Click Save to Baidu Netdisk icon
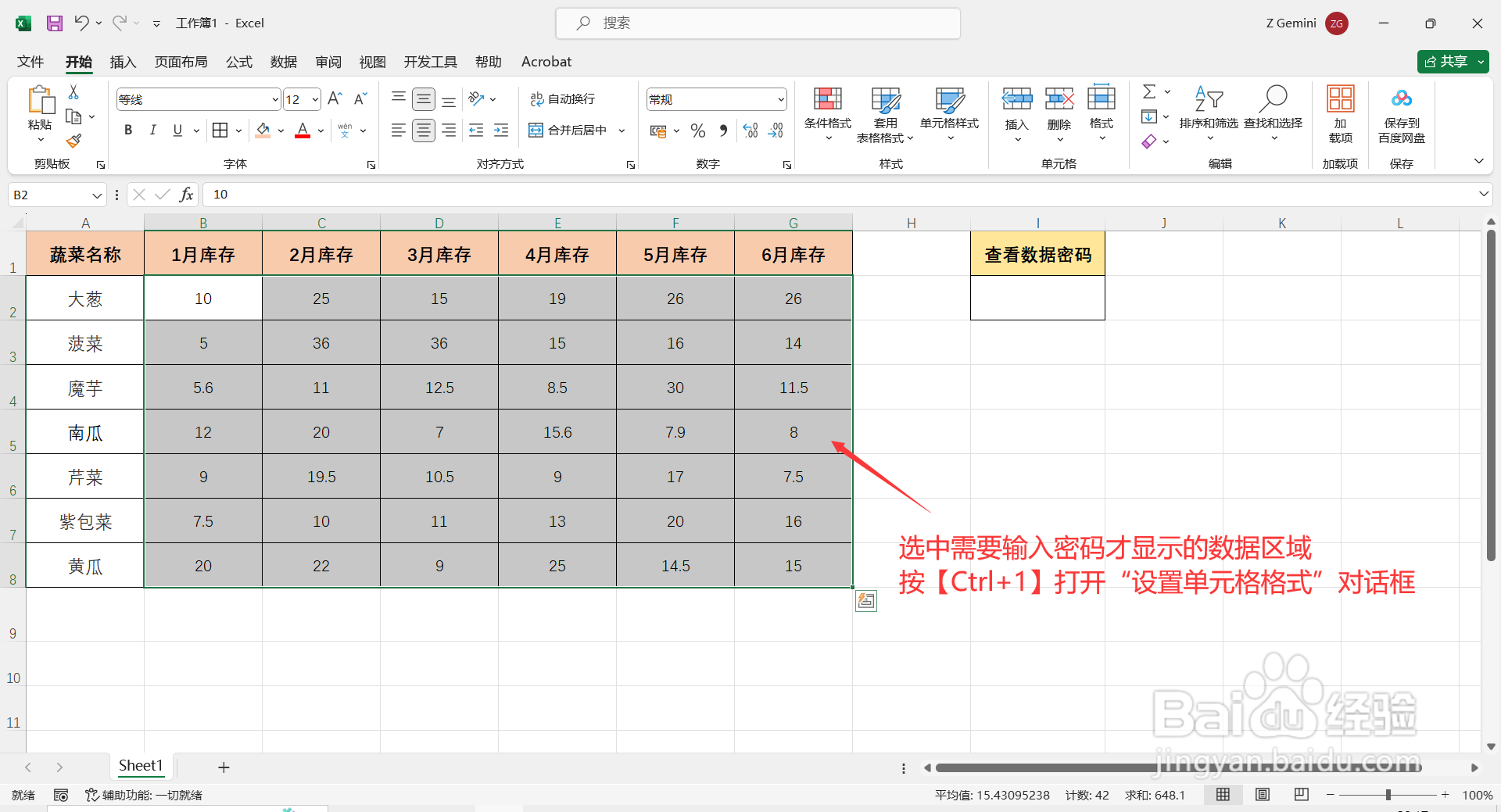Image resolution: width=1501 pixels, height=812 pixels. tap(1402, 114)
